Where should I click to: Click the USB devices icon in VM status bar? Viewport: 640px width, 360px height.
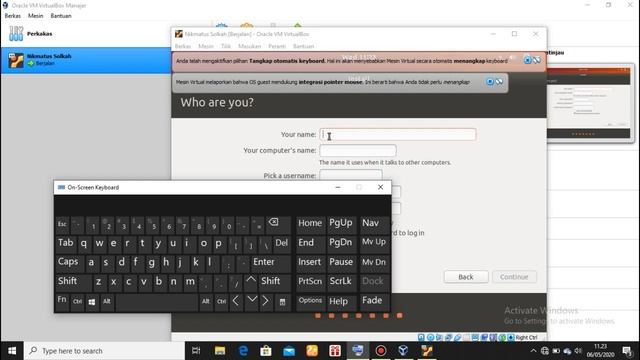click(457, 337)
